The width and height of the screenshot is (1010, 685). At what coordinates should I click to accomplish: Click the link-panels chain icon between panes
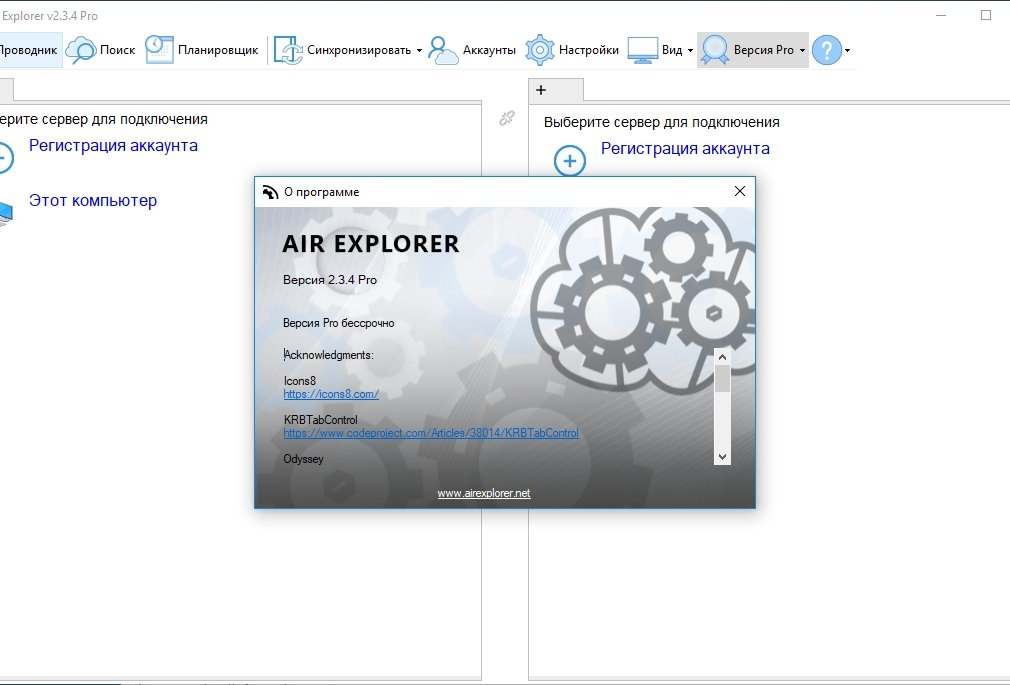pos(507,118)
